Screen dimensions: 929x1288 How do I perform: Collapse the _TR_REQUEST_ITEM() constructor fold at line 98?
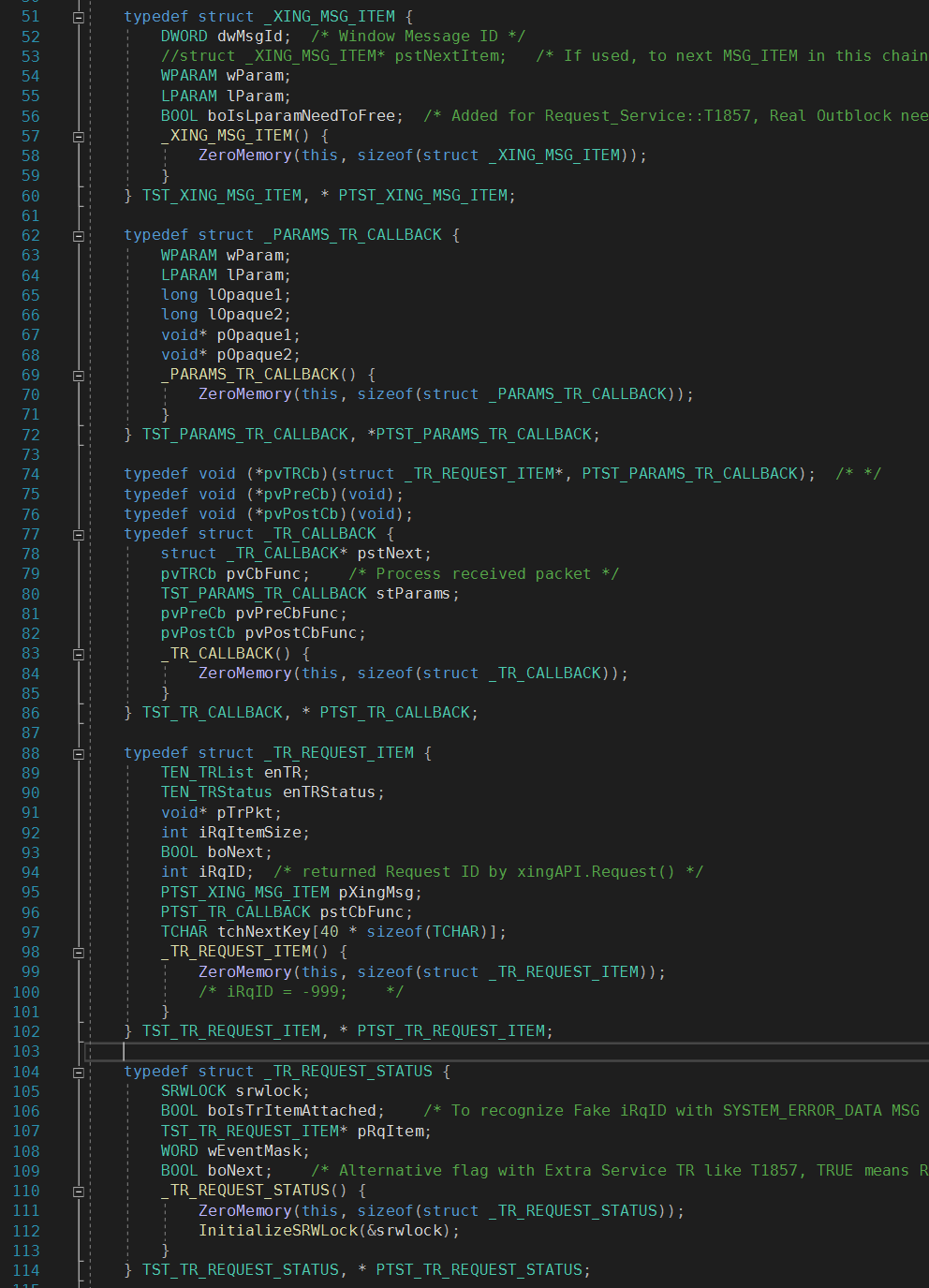[79, 953]
